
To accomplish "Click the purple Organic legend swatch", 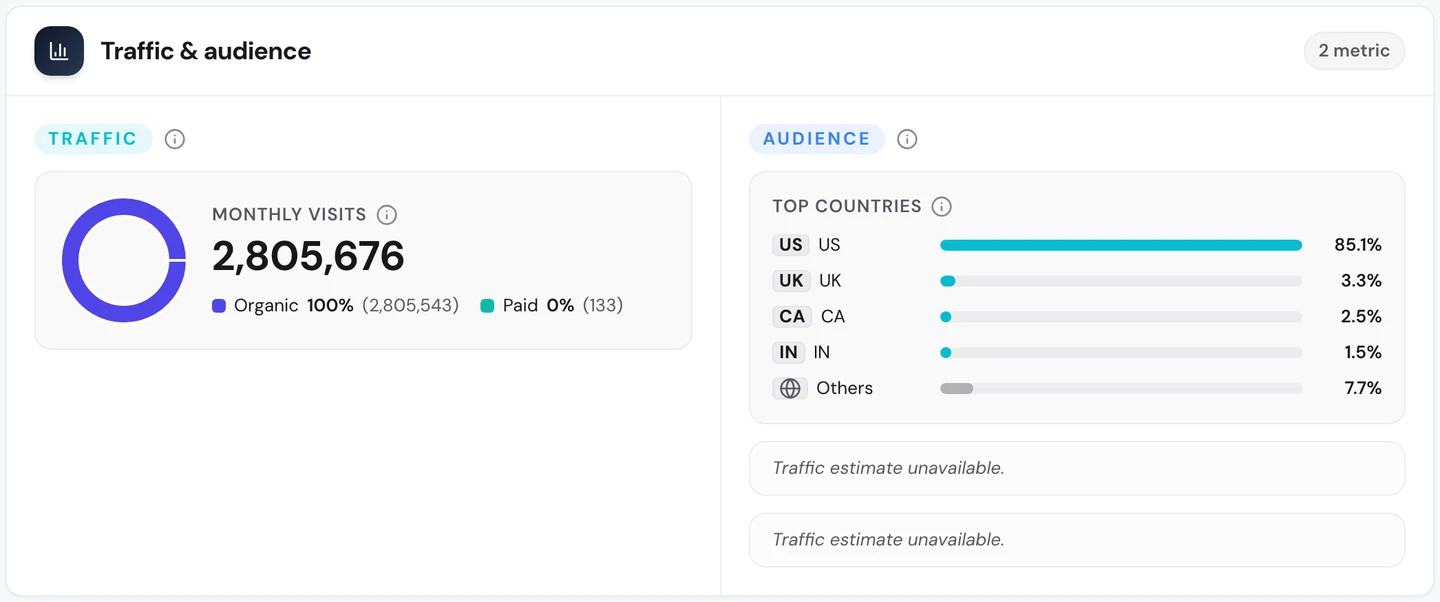I will (219, 306).
